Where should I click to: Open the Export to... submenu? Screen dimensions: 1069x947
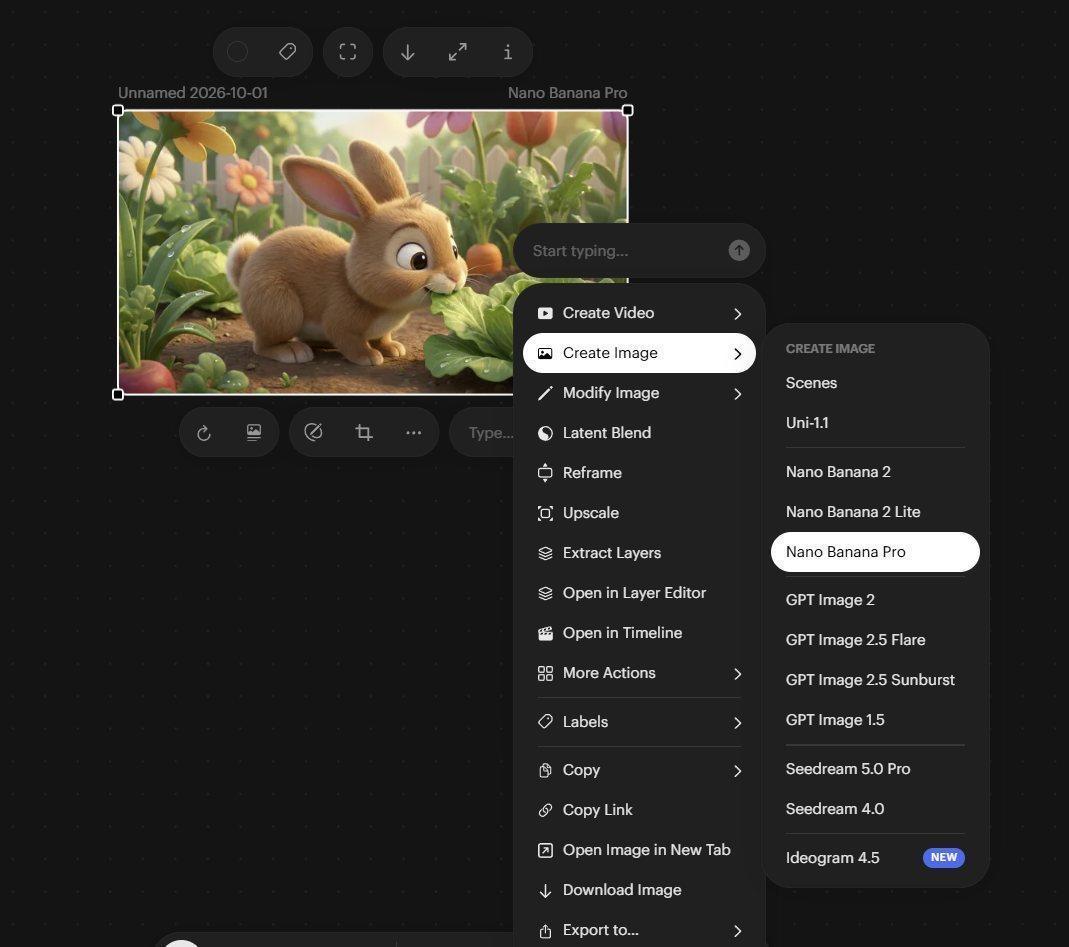[x=639, y=930]
